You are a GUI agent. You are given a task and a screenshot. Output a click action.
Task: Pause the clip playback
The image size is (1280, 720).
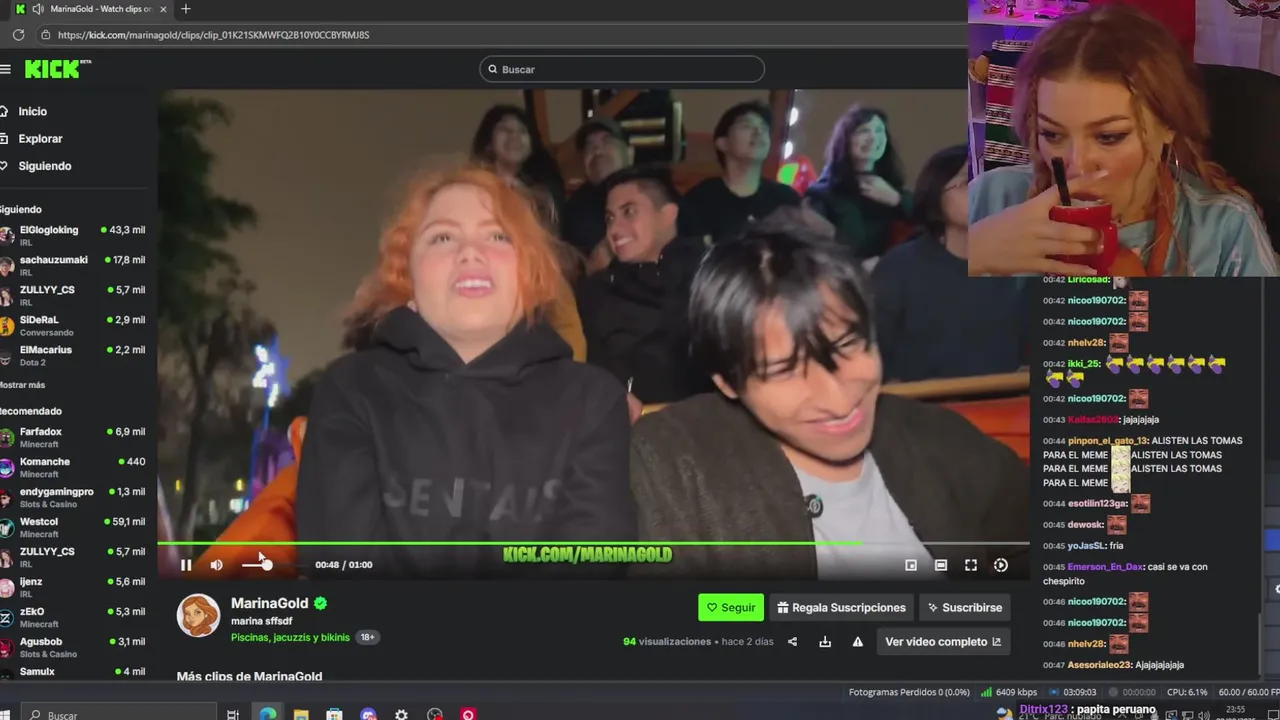pos(186,565)
